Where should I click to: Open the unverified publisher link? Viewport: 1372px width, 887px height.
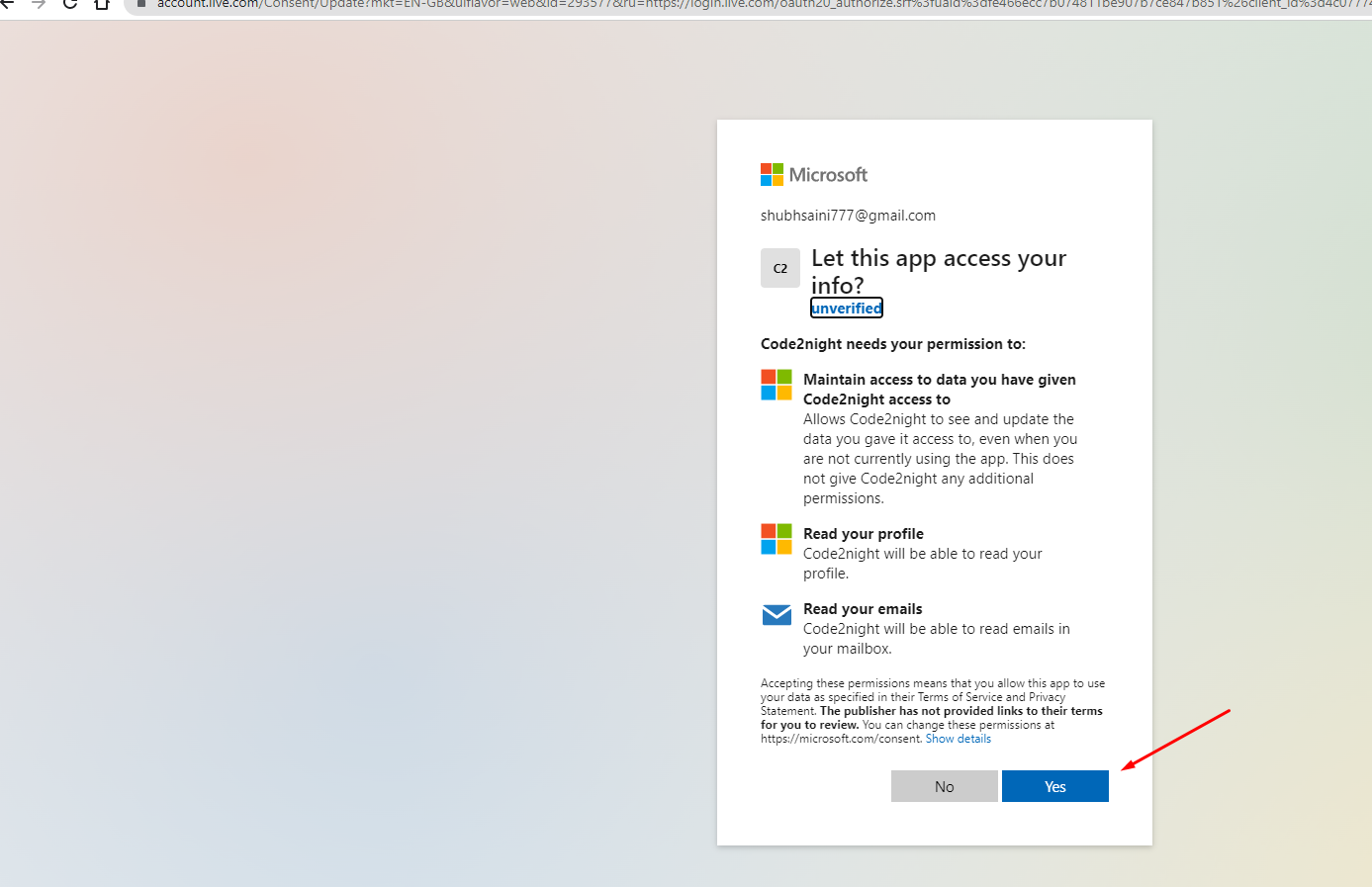coord(847,309)
